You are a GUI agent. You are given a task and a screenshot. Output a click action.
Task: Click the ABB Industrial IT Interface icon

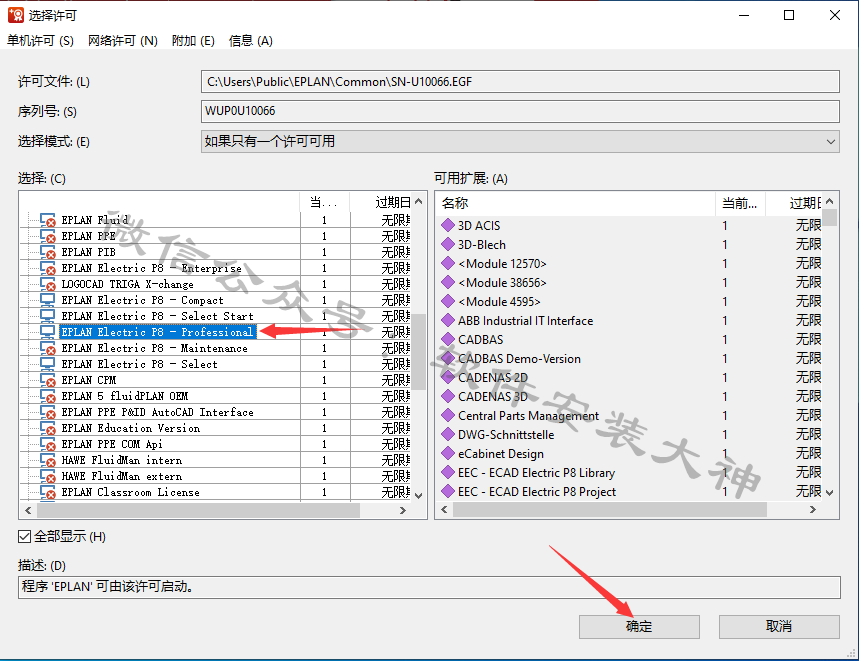tap(448, 320)
